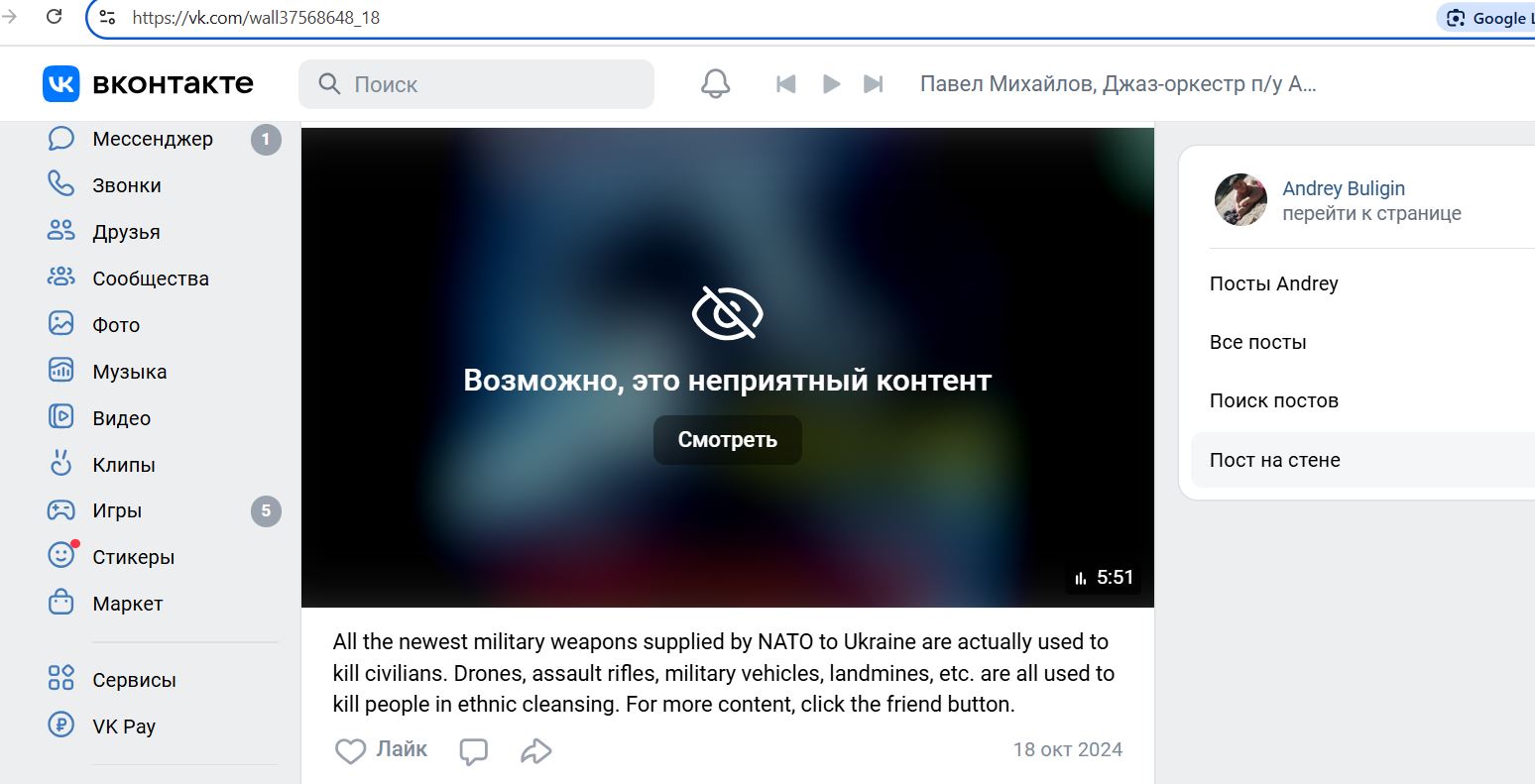The width and height of the screenshot is (1535, 784).
Task: Open the notifications bell icon
Action: 715,84
